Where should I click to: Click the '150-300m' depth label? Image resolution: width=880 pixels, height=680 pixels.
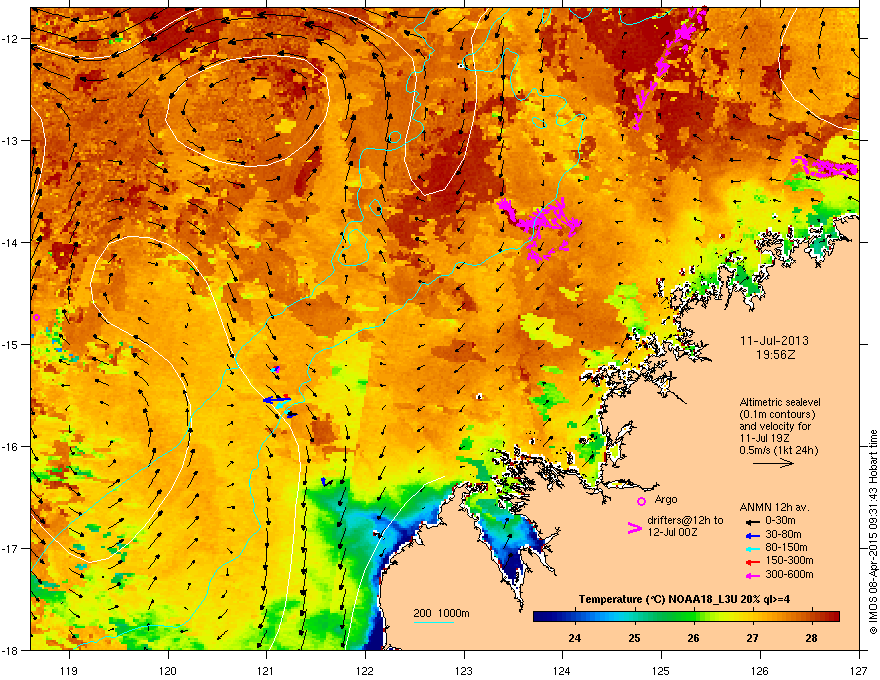pos(789,560)
